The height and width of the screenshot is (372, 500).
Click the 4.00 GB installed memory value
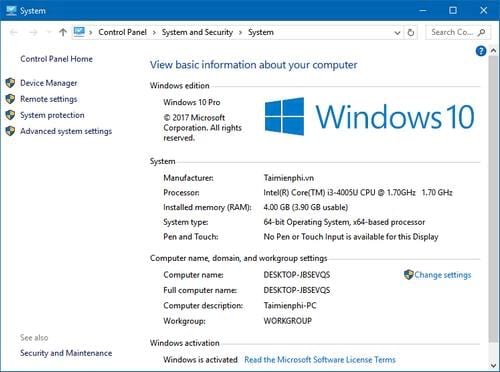(x=306, y=207)
